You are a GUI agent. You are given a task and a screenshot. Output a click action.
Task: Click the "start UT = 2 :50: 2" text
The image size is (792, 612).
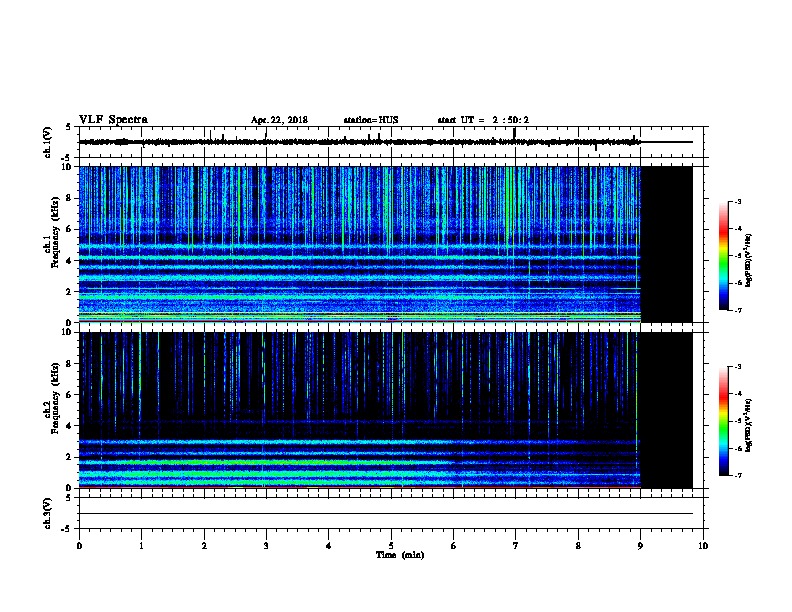[x=483, y=120]
